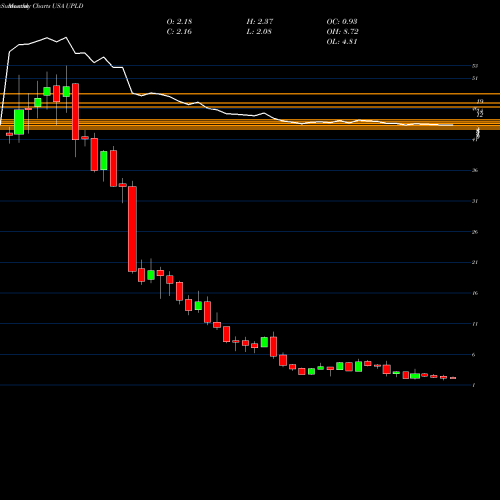
Task: Click the 31 price axis label
Action: (x=475, y=201)
